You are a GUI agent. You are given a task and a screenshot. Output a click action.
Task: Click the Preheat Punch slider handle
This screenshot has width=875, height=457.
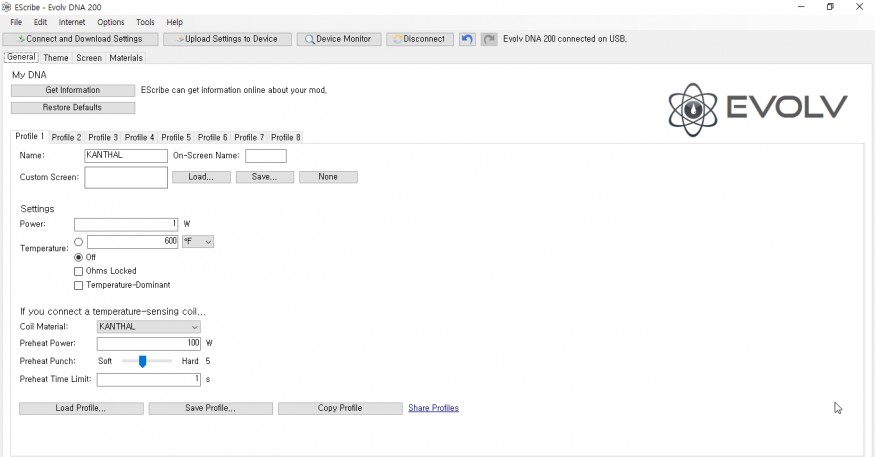pos(142,362)
